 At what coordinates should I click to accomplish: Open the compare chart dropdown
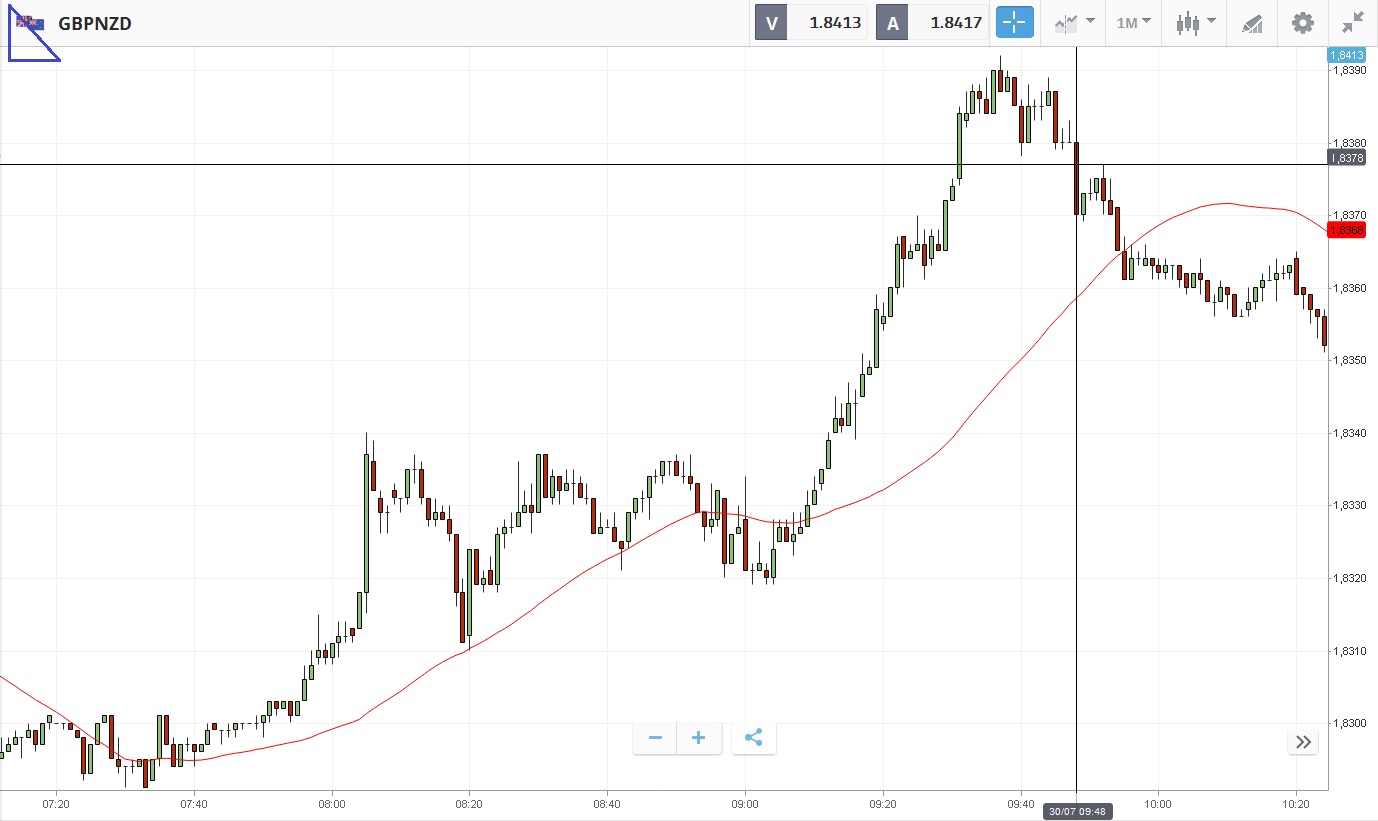[1074, 22]
